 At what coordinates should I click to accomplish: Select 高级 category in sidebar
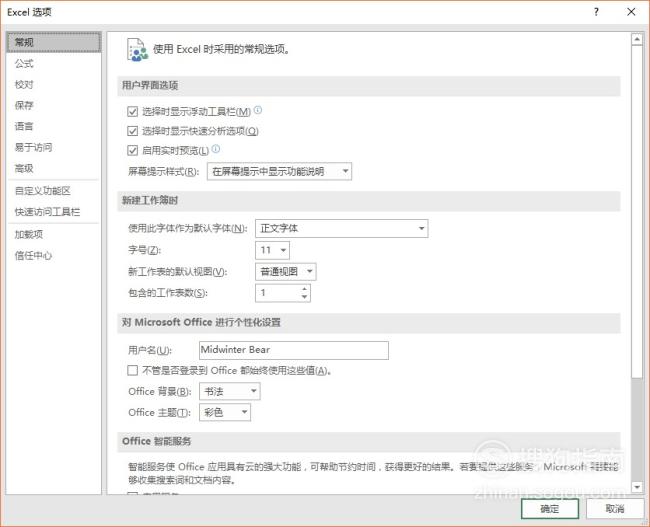(x=54, y=168)
